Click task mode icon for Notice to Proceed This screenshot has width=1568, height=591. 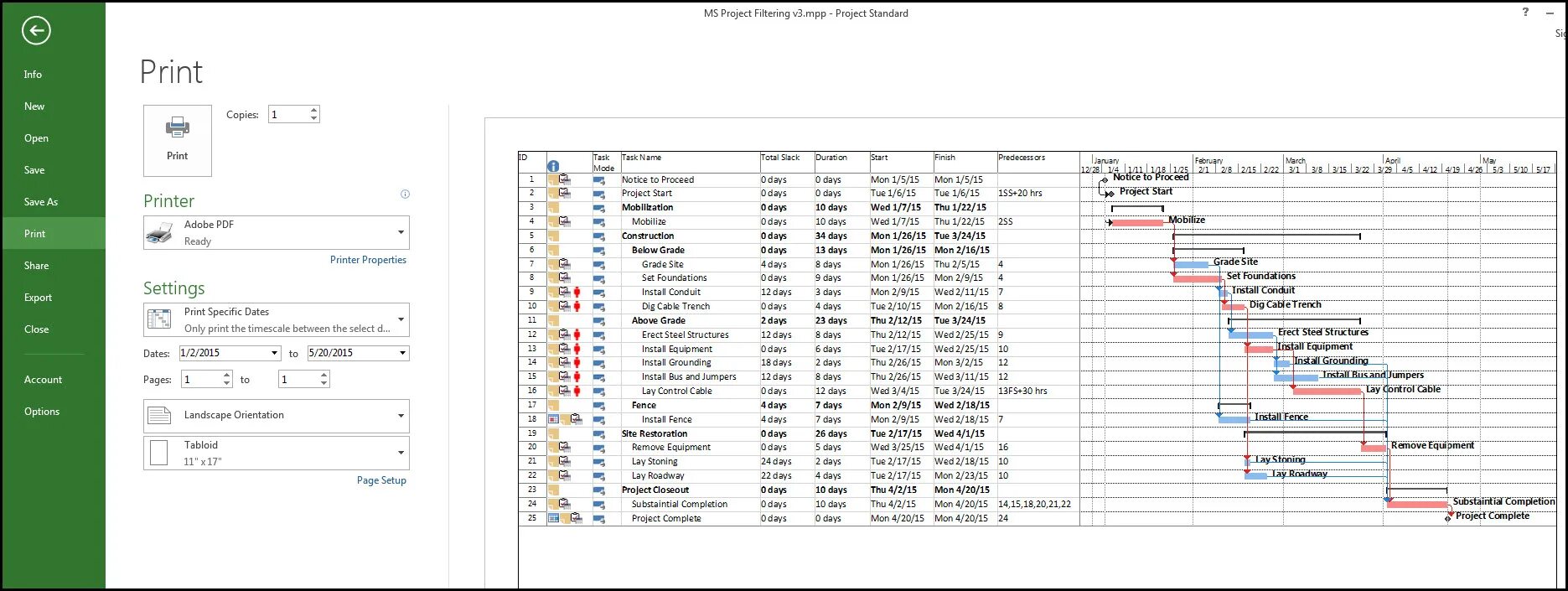(x=599, y=179)
